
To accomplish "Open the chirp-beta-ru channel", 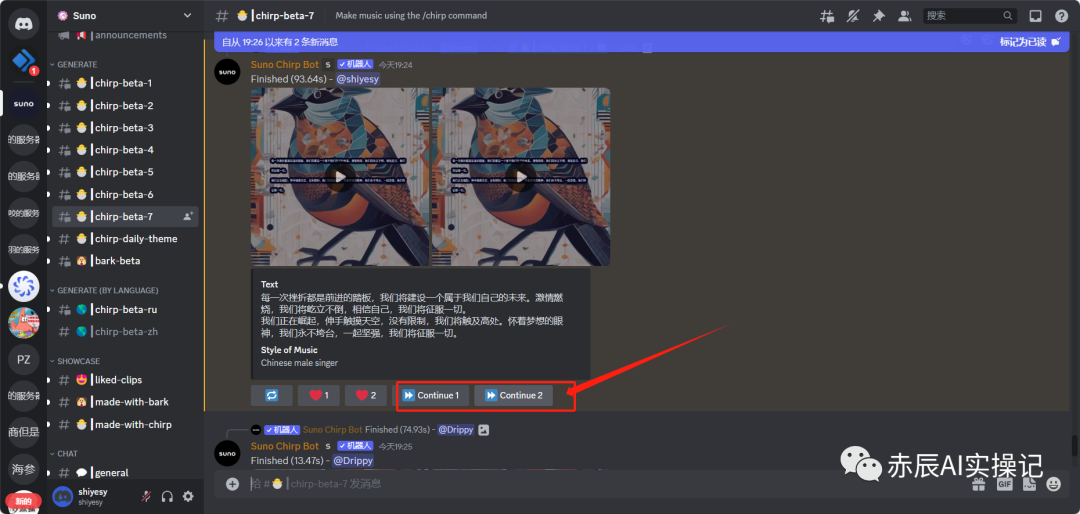I will click(x=125, y=309).
